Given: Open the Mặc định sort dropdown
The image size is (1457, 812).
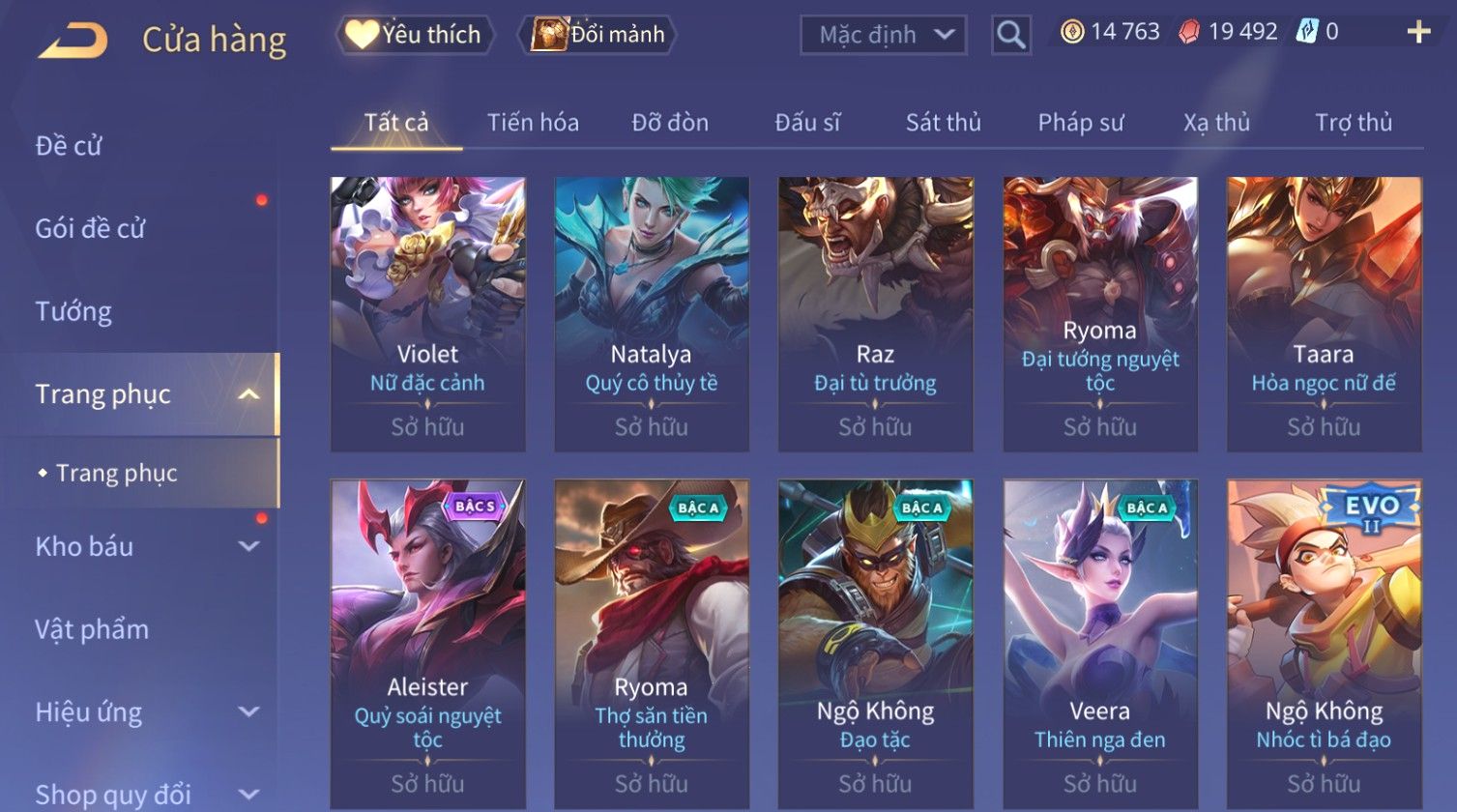Looking at the screenshot, I should point(883,35).
